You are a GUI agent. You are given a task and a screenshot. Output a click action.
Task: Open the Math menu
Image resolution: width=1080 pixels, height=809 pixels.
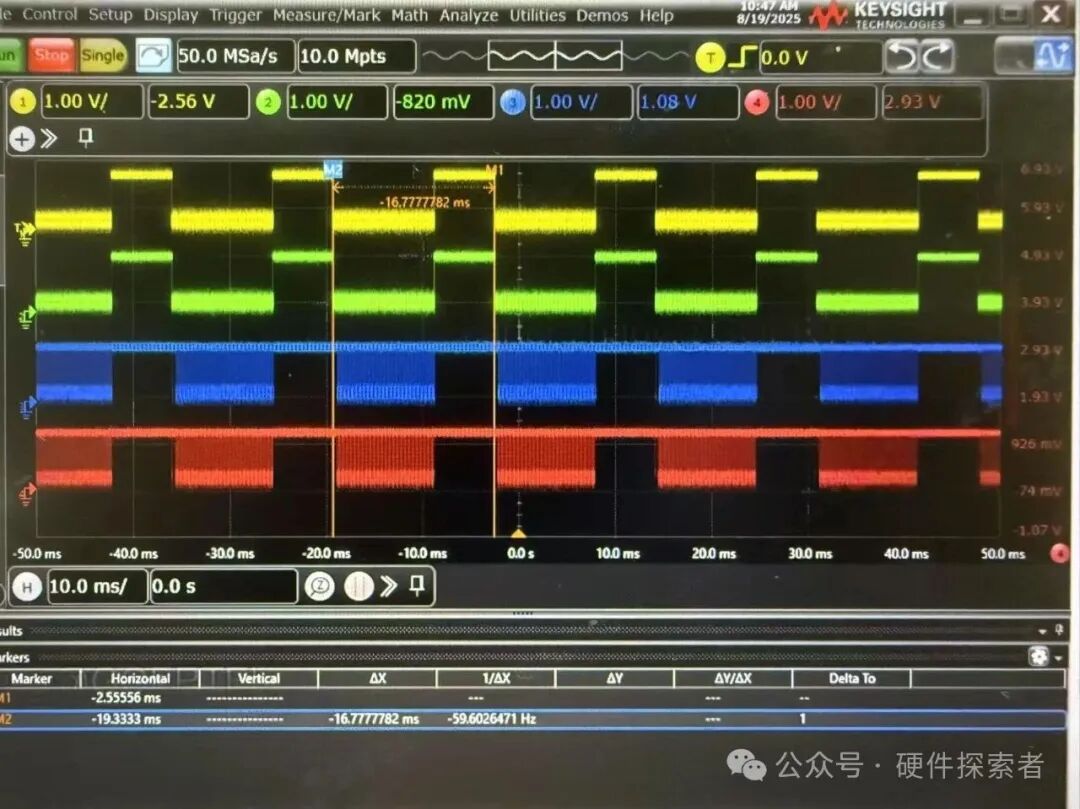tap(410, 15)
